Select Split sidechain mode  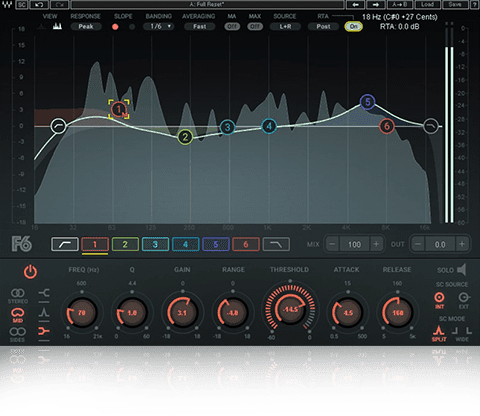click(439, 333)
